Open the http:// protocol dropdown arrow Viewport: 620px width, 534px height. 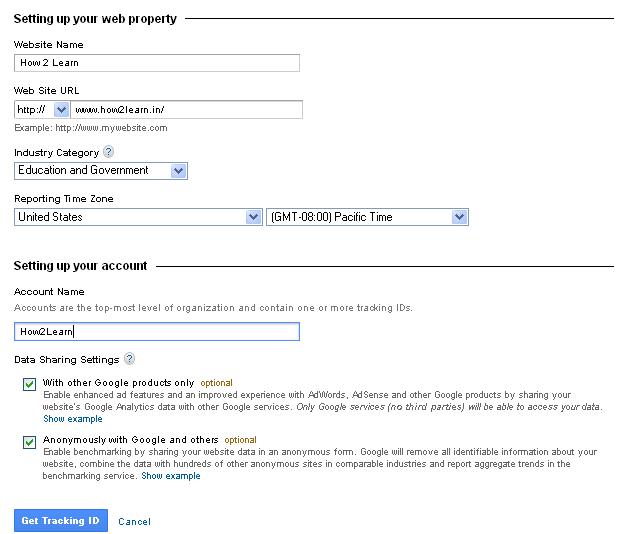(x=61, y=109)
